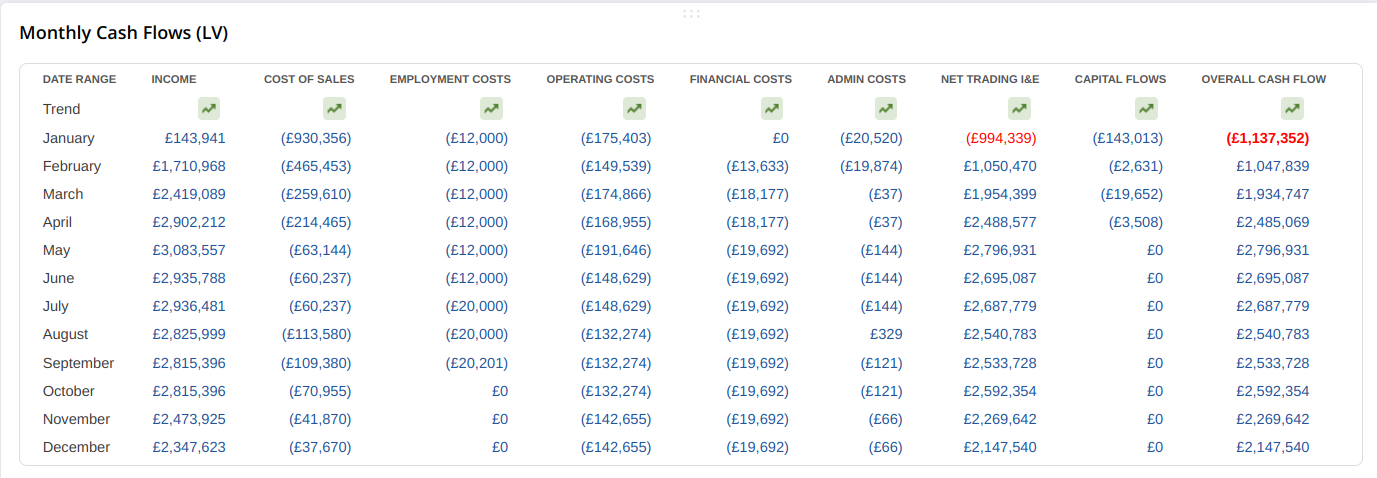Click the Financial Costs trend icon
The image size is (1377, 478).
tap(771, 108)
